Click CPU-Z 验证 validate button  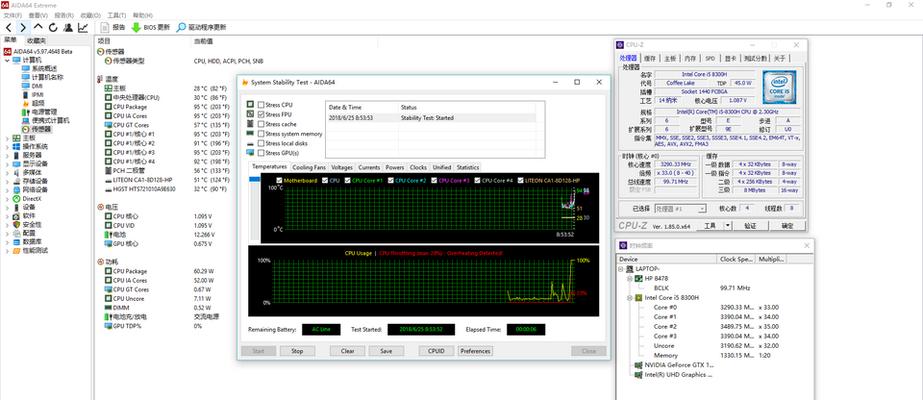coord(749,226)
